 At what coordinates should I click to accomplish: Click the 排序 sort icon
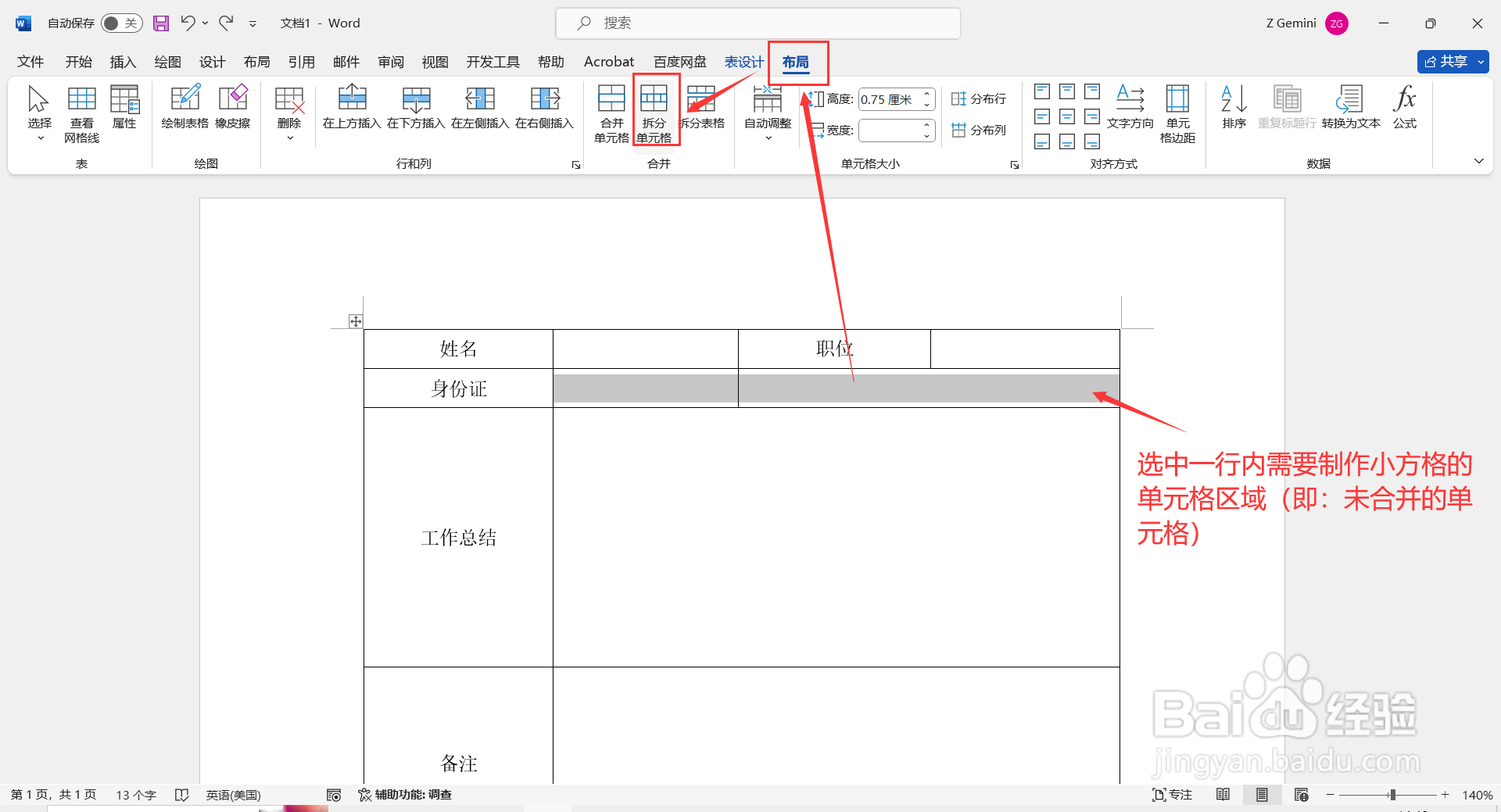point(1233,106)
